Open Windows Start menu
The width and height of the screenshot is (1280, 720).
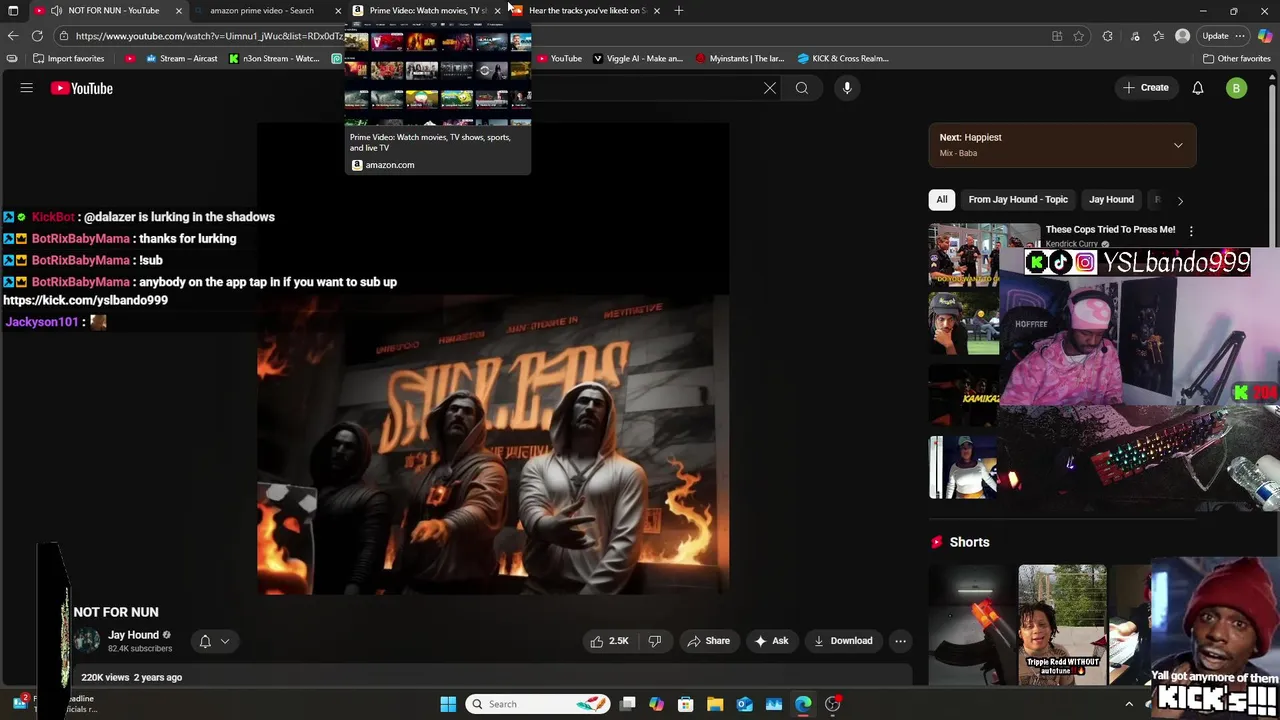448,704
